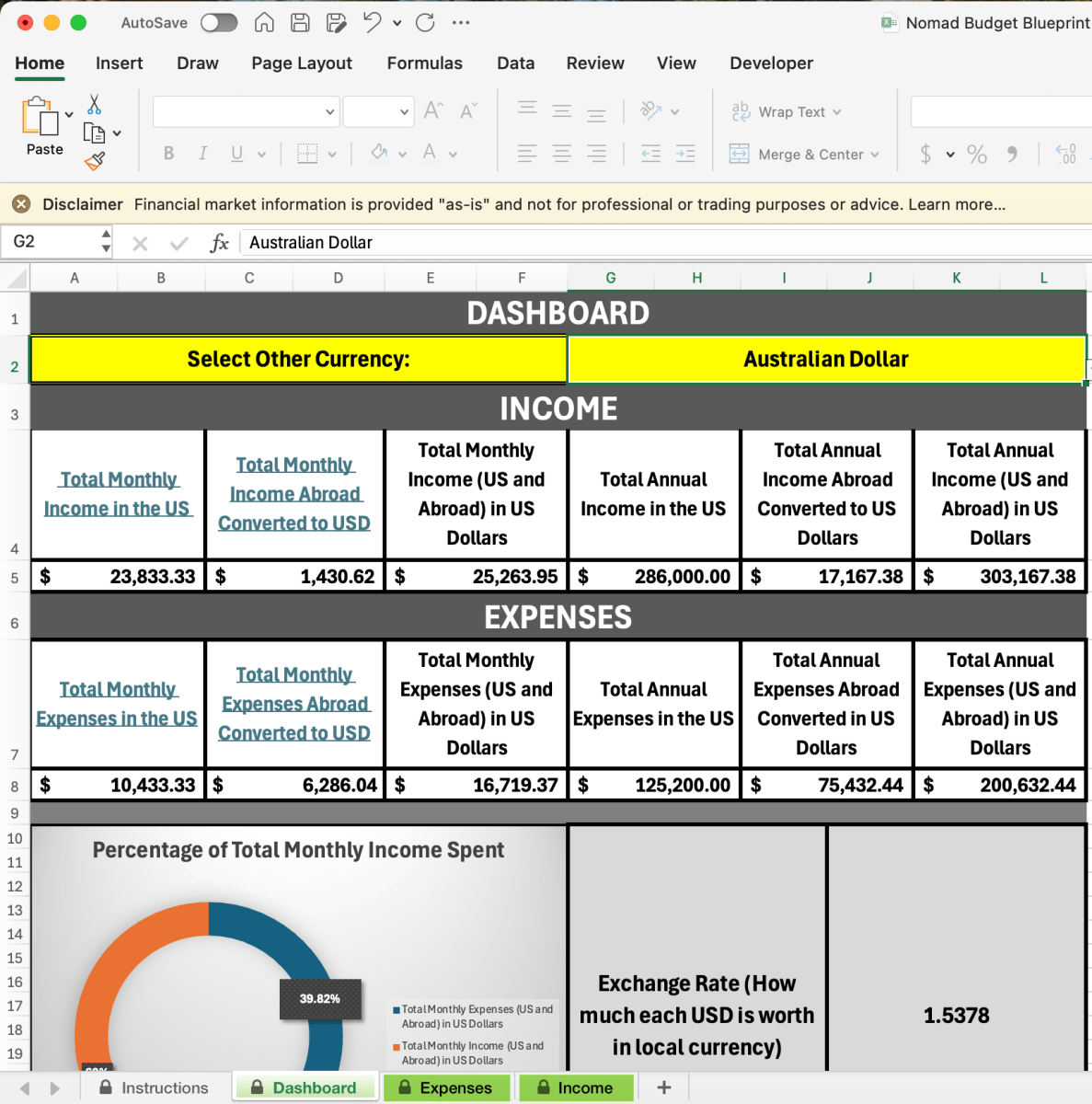Click the Font Color letter A button
The width and height of the screenshot is (1092, 1104).
[429, 153]
